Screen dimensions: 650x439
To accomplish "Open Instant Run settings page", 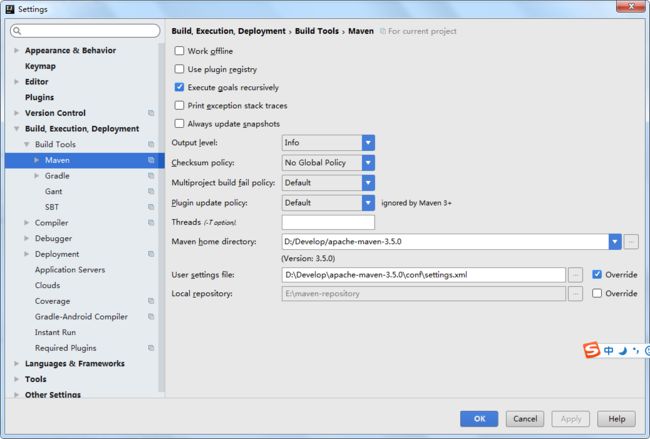I will click(x=55, y=332).
